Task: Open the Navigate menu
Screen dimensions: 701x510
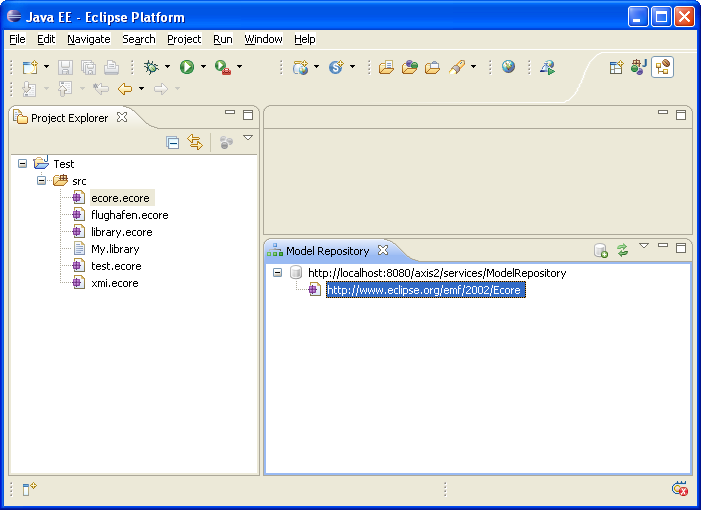Action: click(88, 39)
